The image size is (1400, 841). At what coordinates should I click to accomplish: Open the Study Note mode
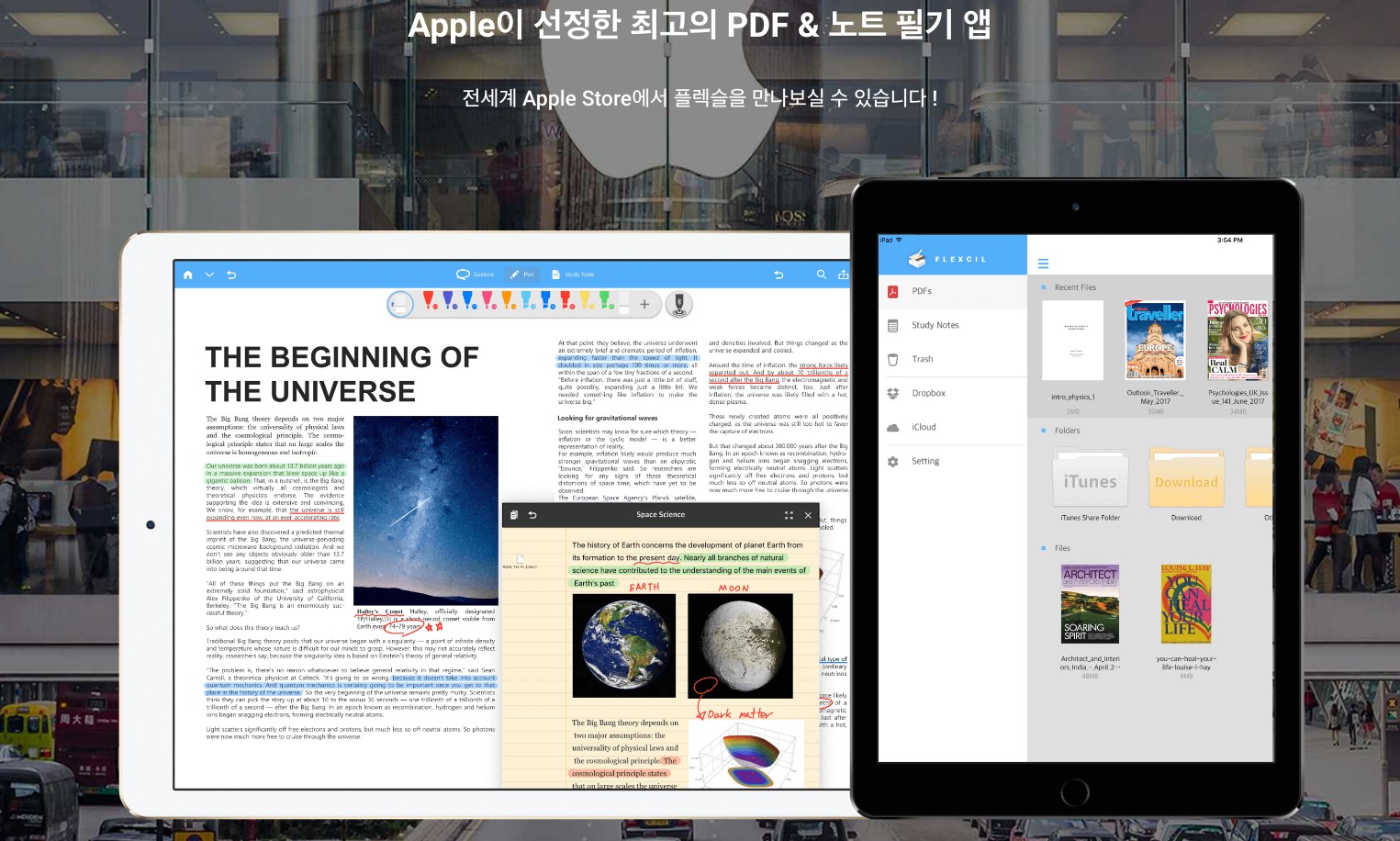(573, 275)
